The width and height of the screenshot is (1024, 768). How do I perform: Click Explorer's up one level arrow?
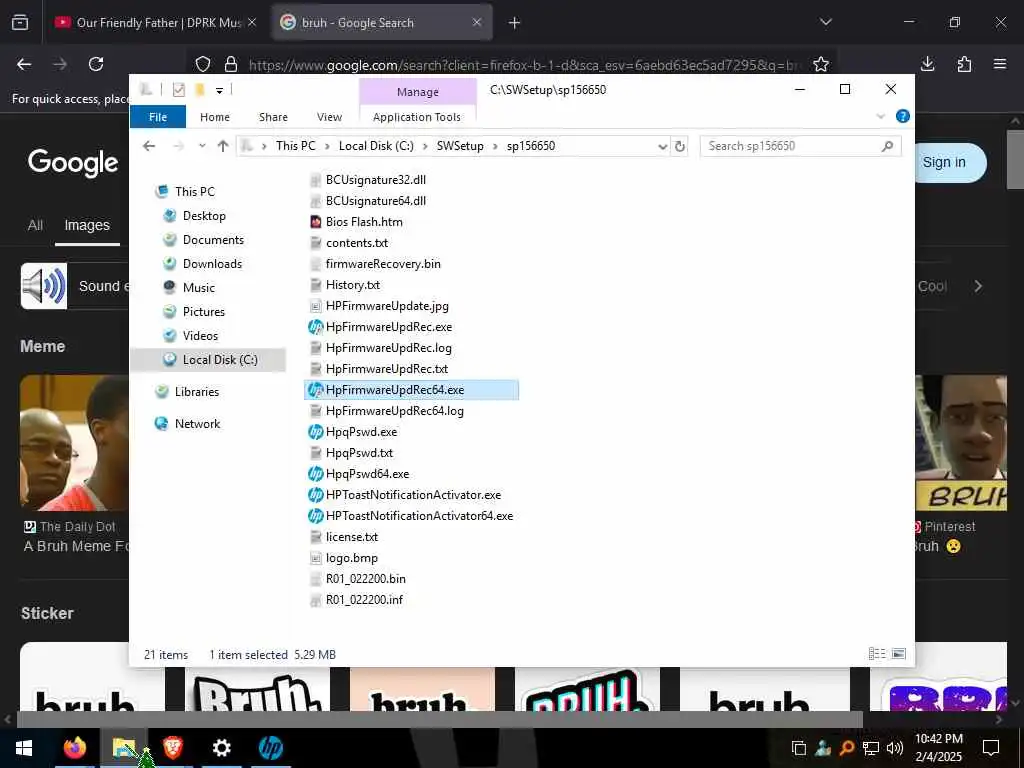tap(223, 146)
